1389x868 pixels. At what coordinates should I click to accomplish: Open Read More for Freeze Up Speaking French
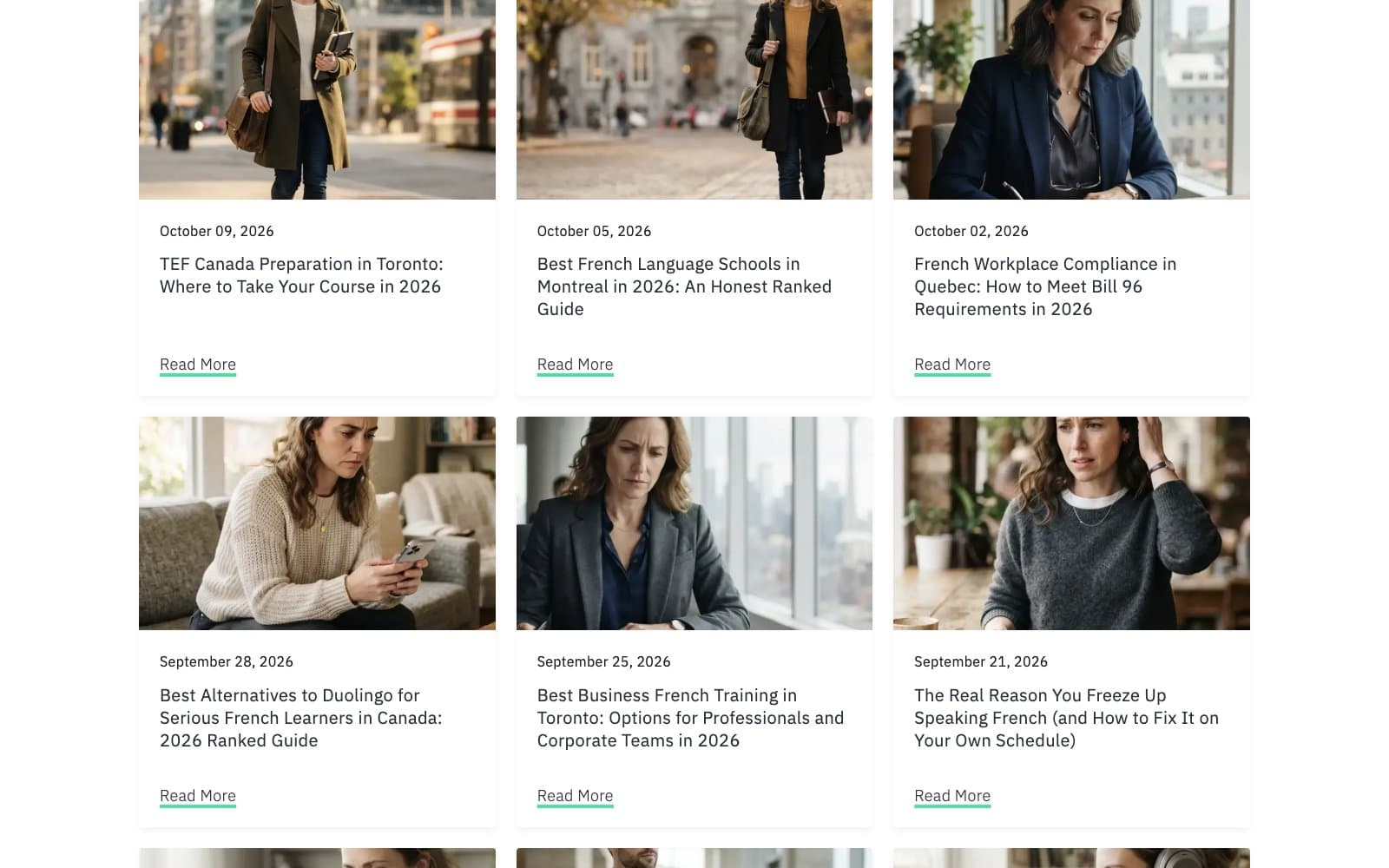click(x=952, y=796)
